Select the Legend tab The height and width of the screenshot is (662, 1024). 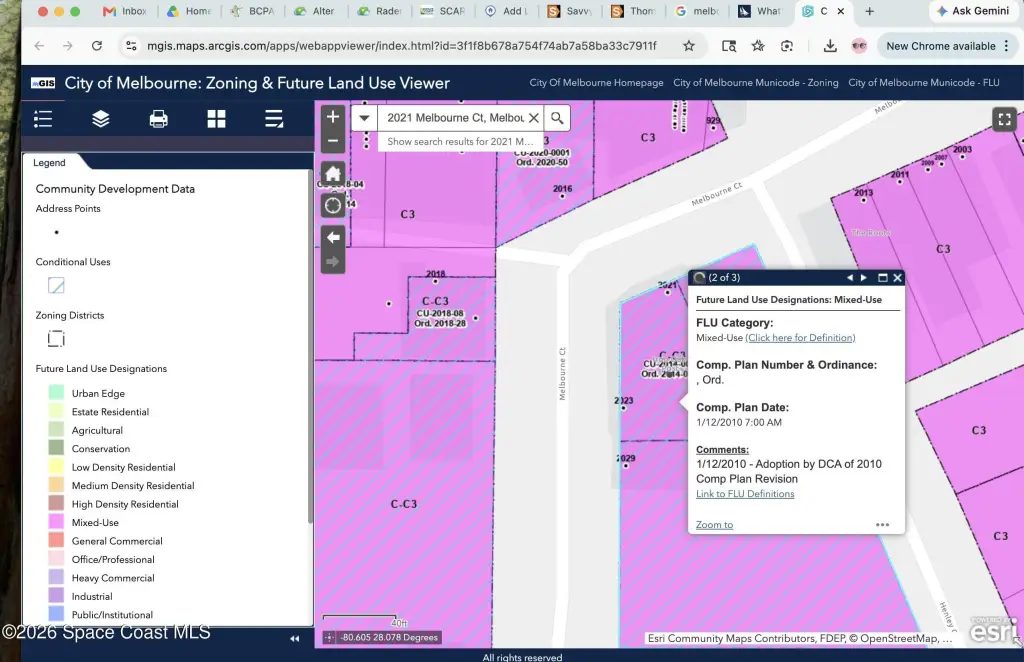pyautogui.click(x=50, y=163)
